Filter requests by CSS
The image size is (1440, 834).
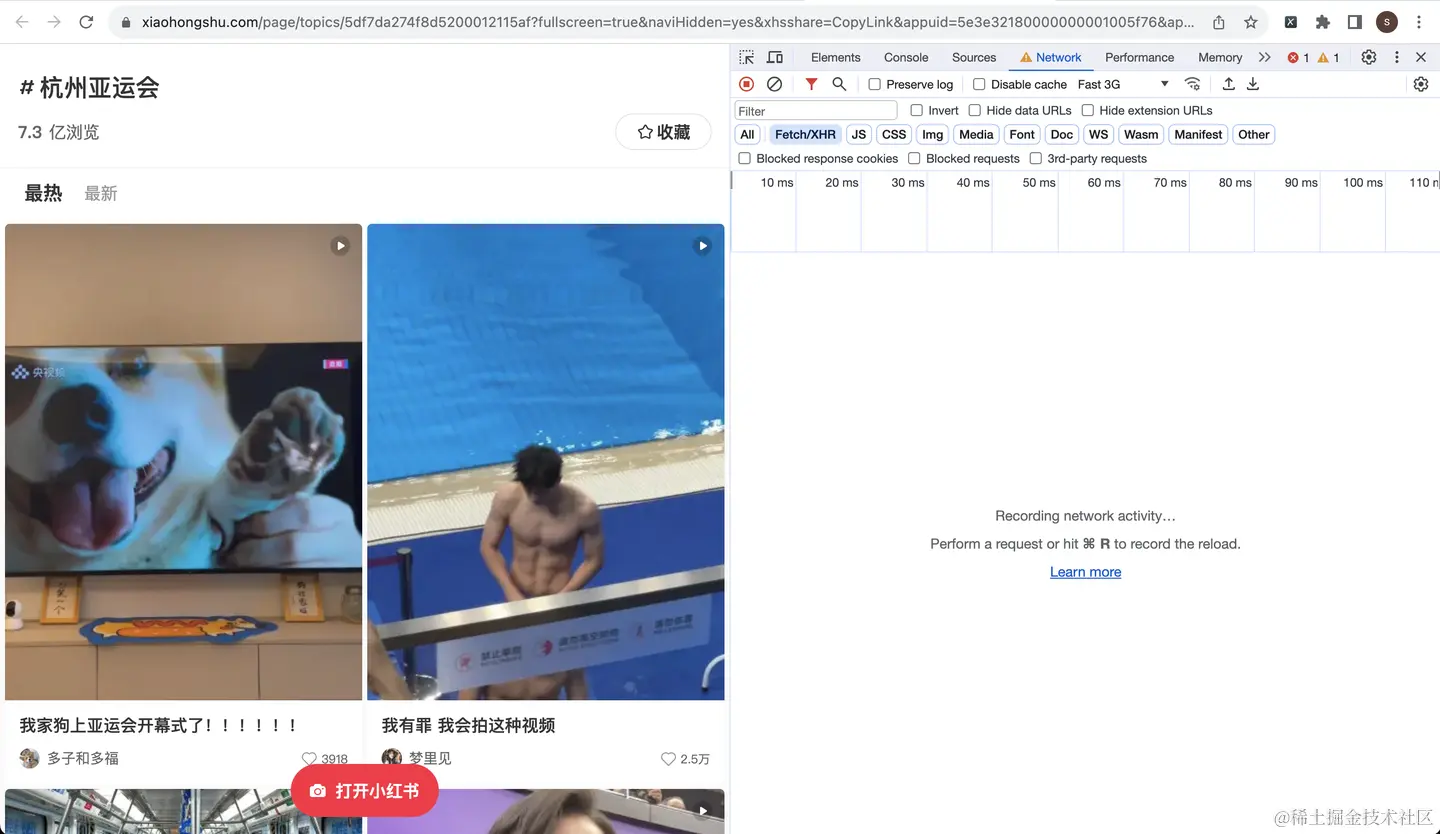(894, 134)
